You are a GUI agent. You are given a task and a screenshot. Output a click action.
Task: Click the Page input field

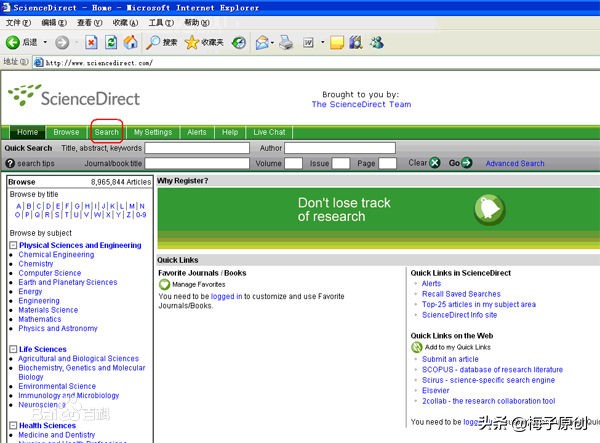[387, 163]
